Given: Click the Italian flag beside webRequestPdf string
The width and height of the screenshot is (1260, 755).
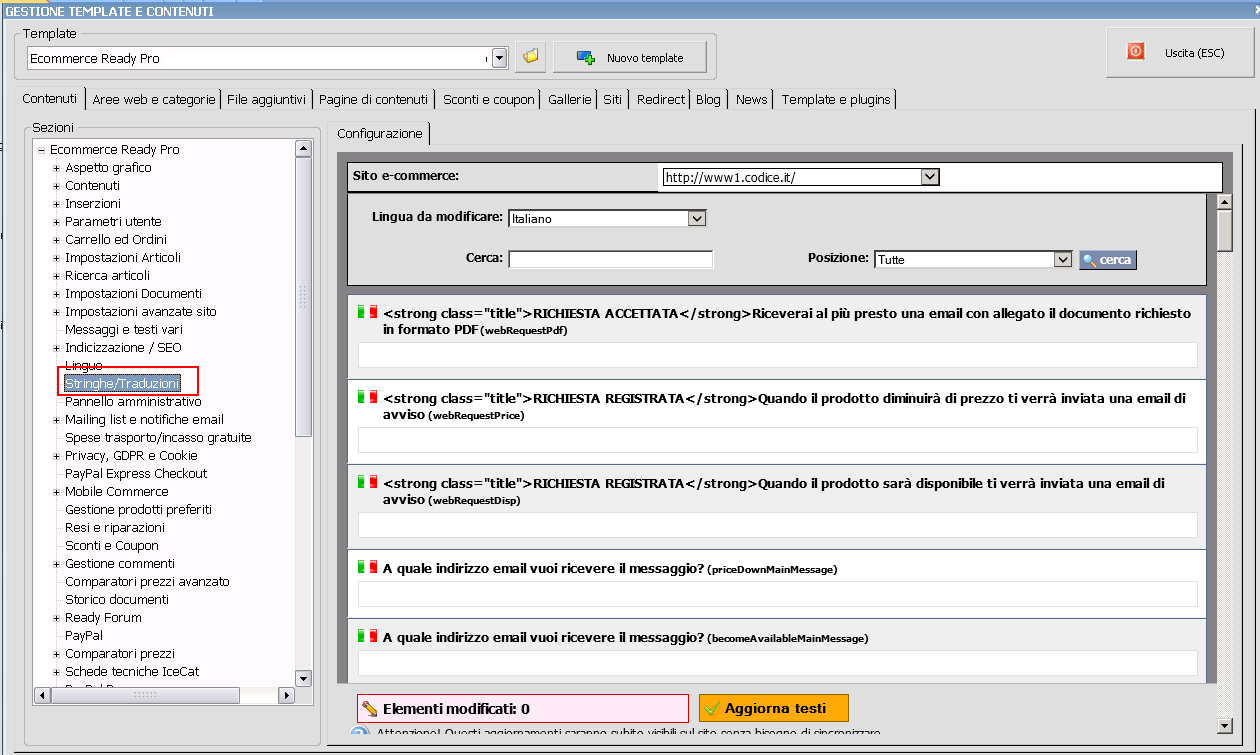Looking at the screenshot, I should (x=367, y=312).
